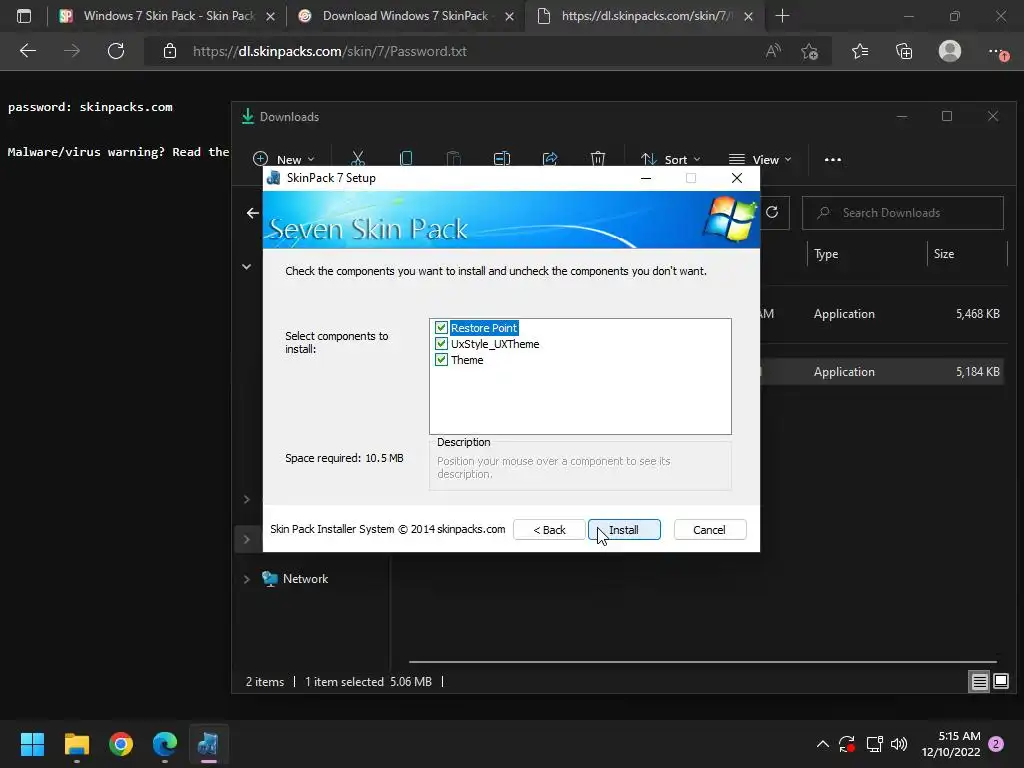
Task: Close the Download Windows 7 SkinPack tab
Action: click(x=509, y=17)
